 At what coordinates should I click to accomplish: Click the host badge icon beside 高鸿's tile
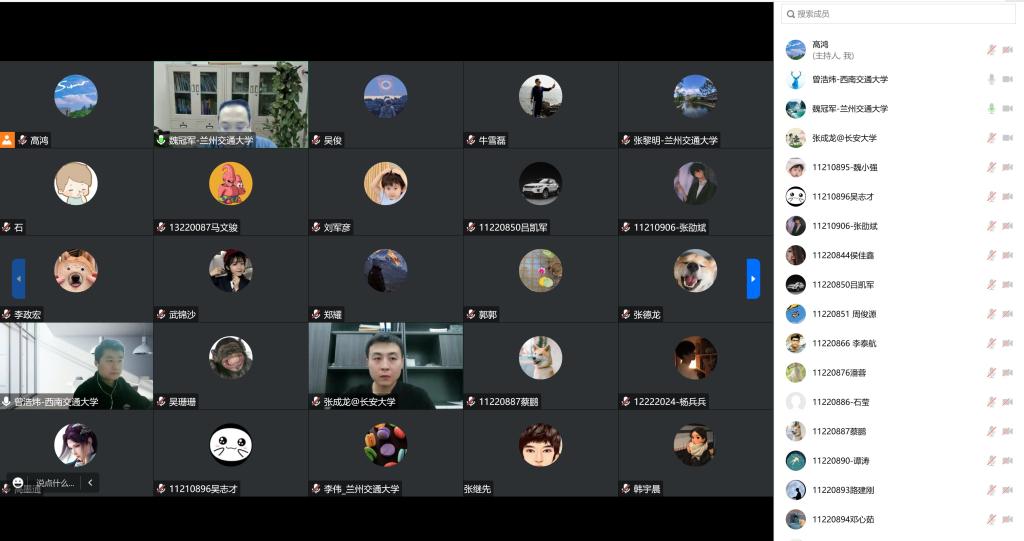pyautogui.click(x=7, y=140)
